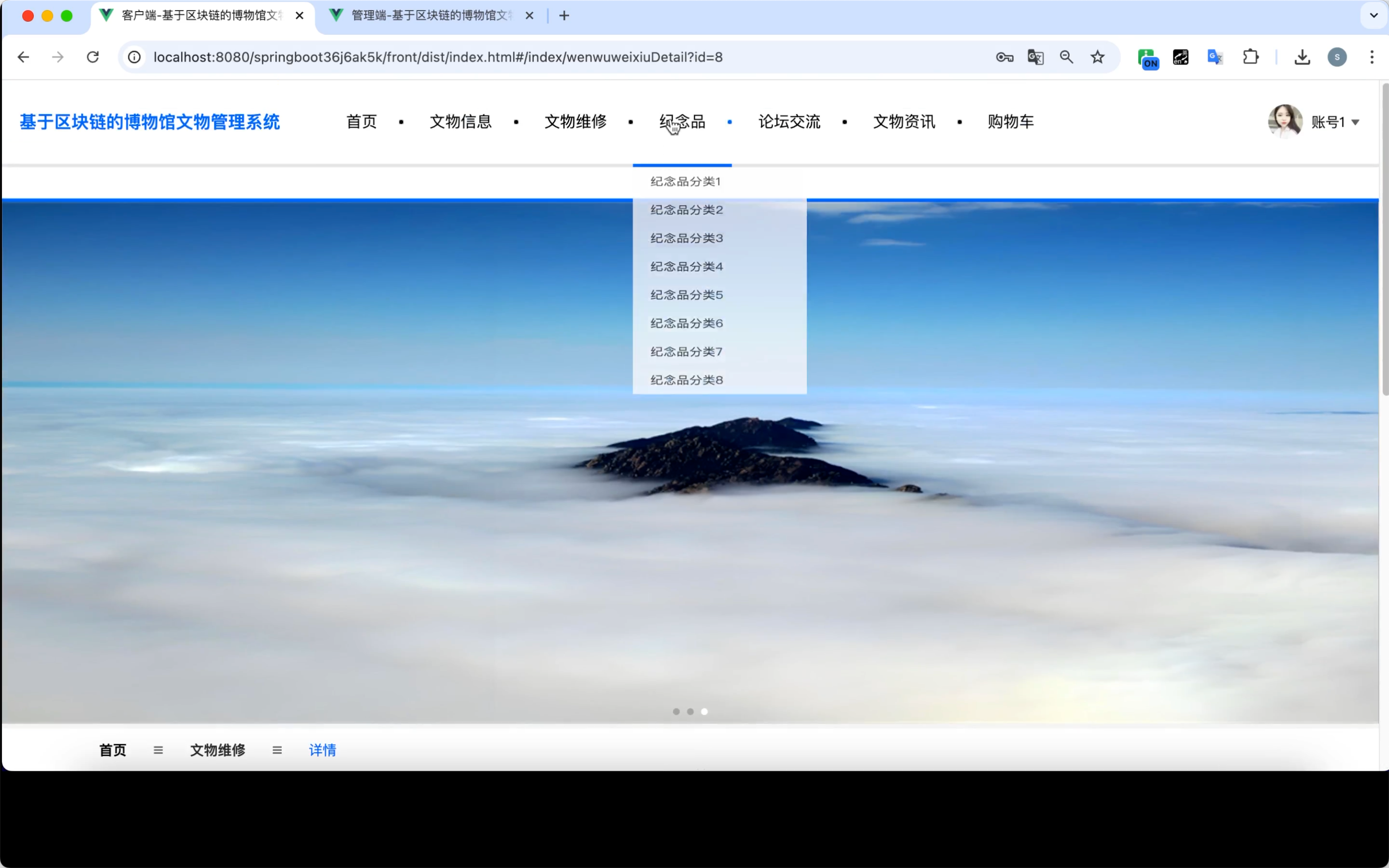Open the 购物车 navigation item

click(1011, 122)
